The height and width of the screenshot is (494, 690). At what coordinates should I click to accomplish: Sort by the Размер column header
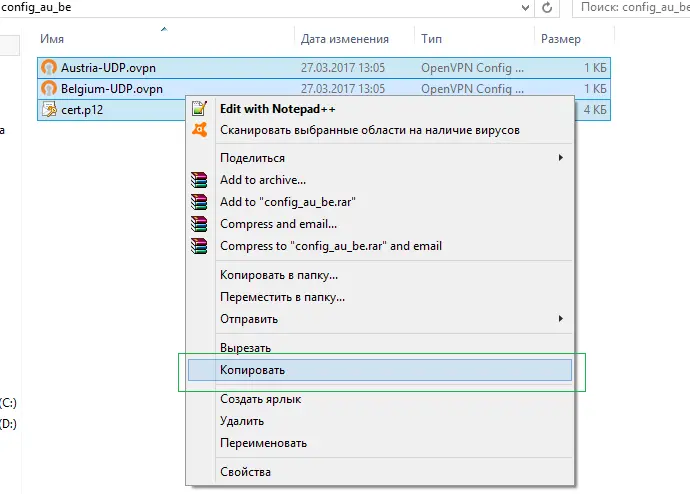pos(561,39)
